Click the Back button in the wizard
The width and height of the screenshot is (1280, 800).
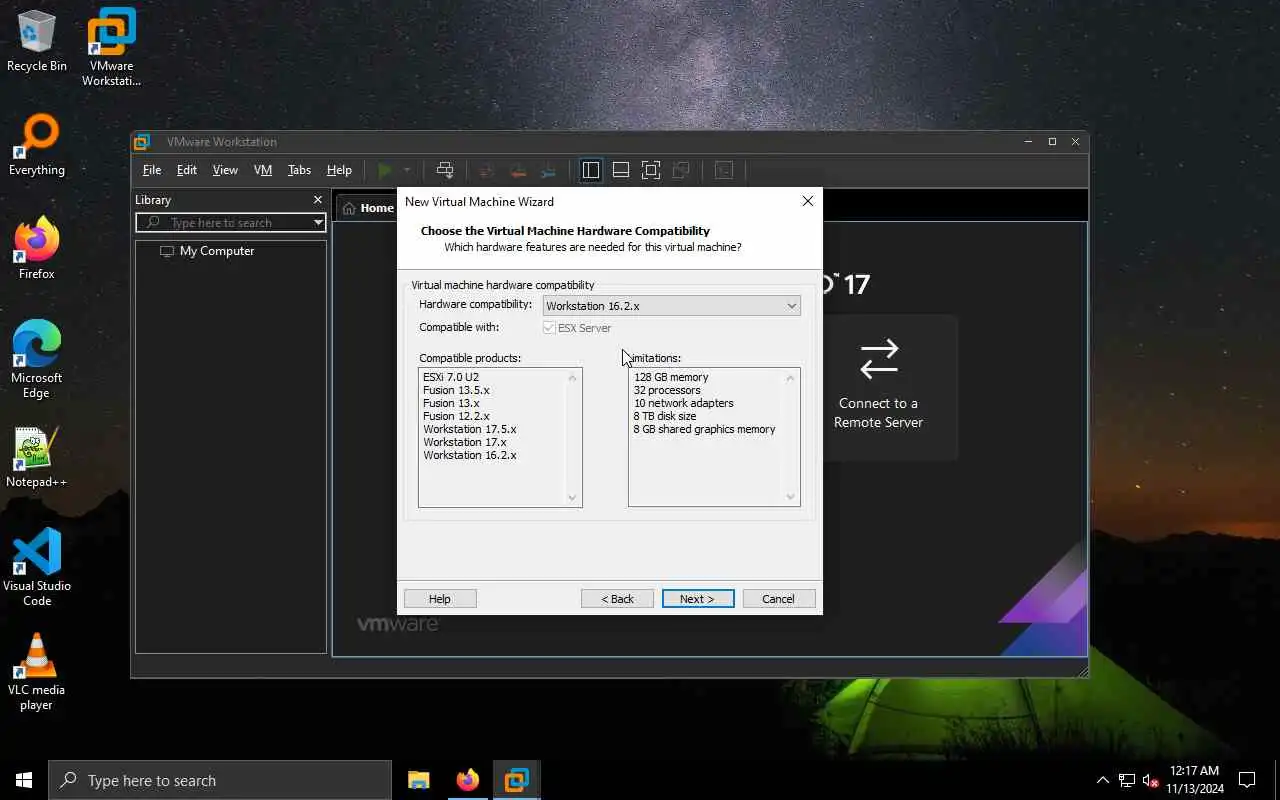[x=617, y=599]
